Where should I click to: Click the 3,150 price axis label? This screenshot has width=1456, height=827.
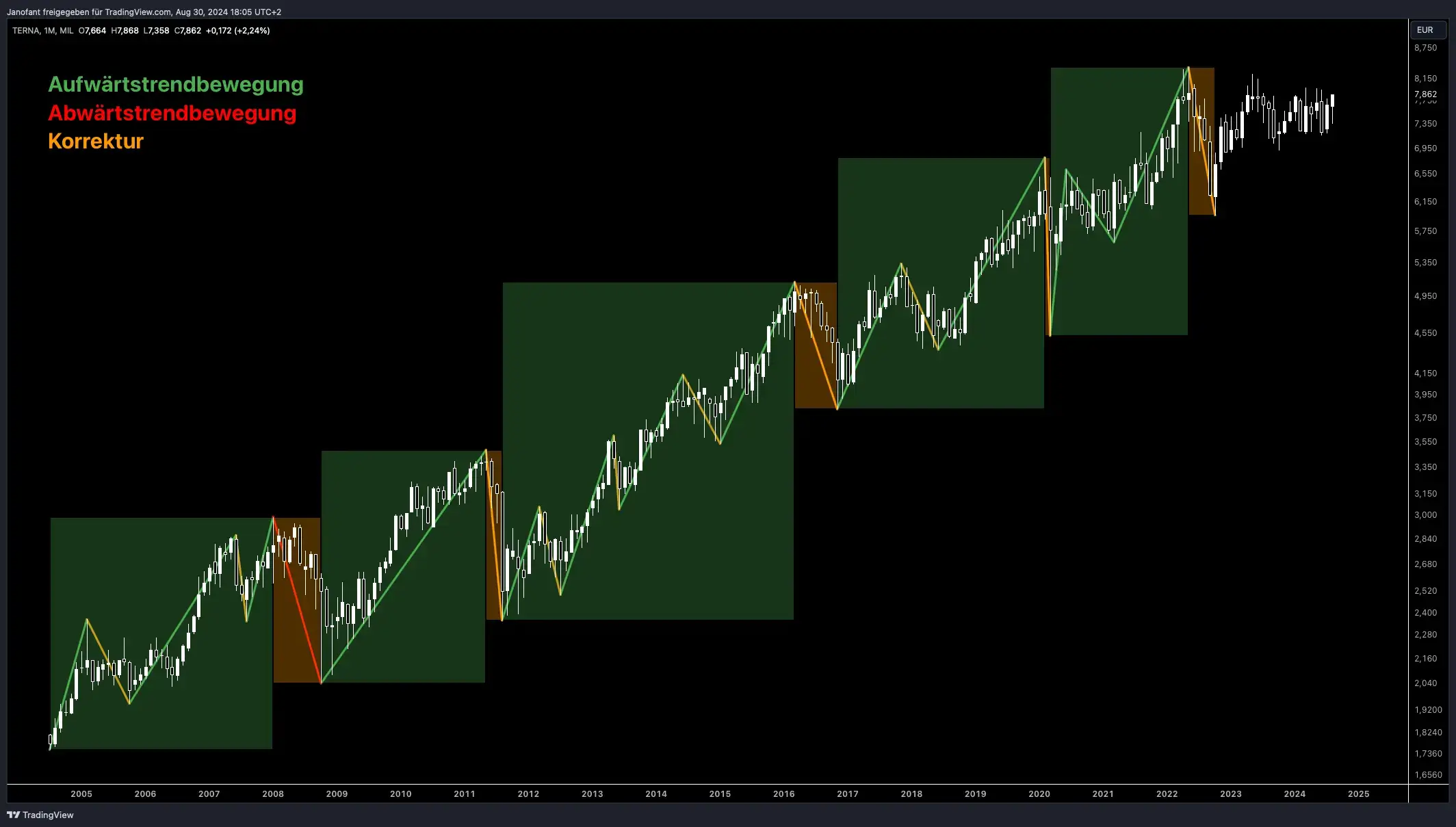1426,494
